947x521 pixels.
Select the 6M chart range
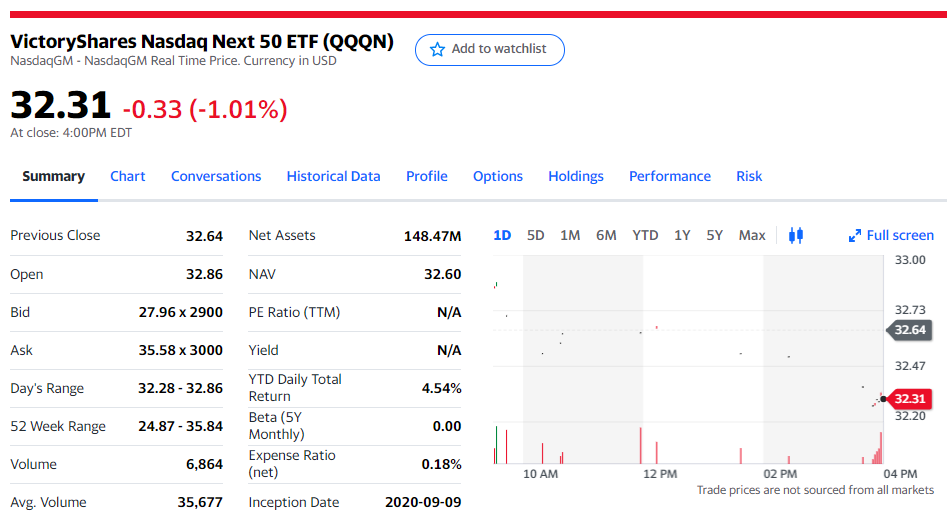click(606, 235)
